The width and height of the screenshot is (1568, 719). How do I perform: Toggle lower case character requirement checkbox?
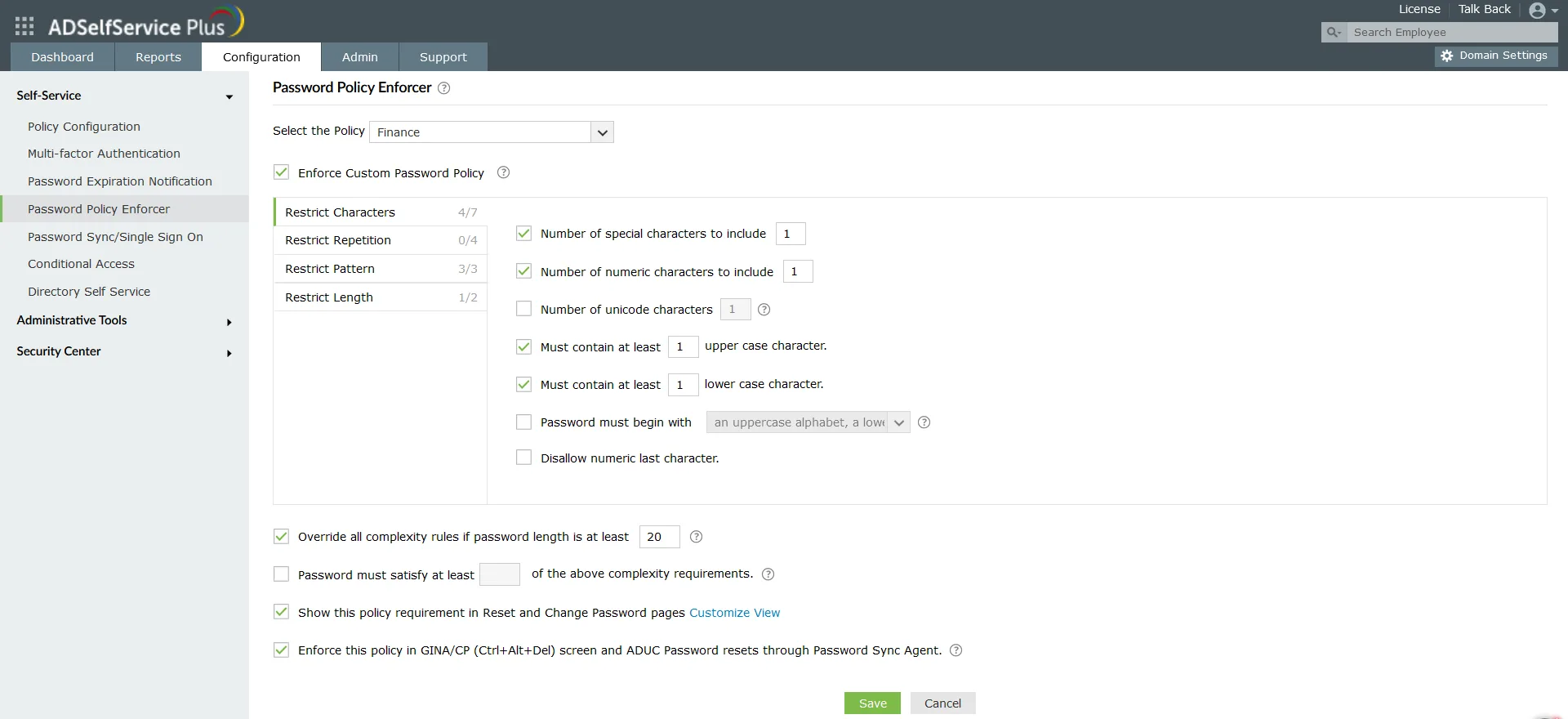(524, 384)
